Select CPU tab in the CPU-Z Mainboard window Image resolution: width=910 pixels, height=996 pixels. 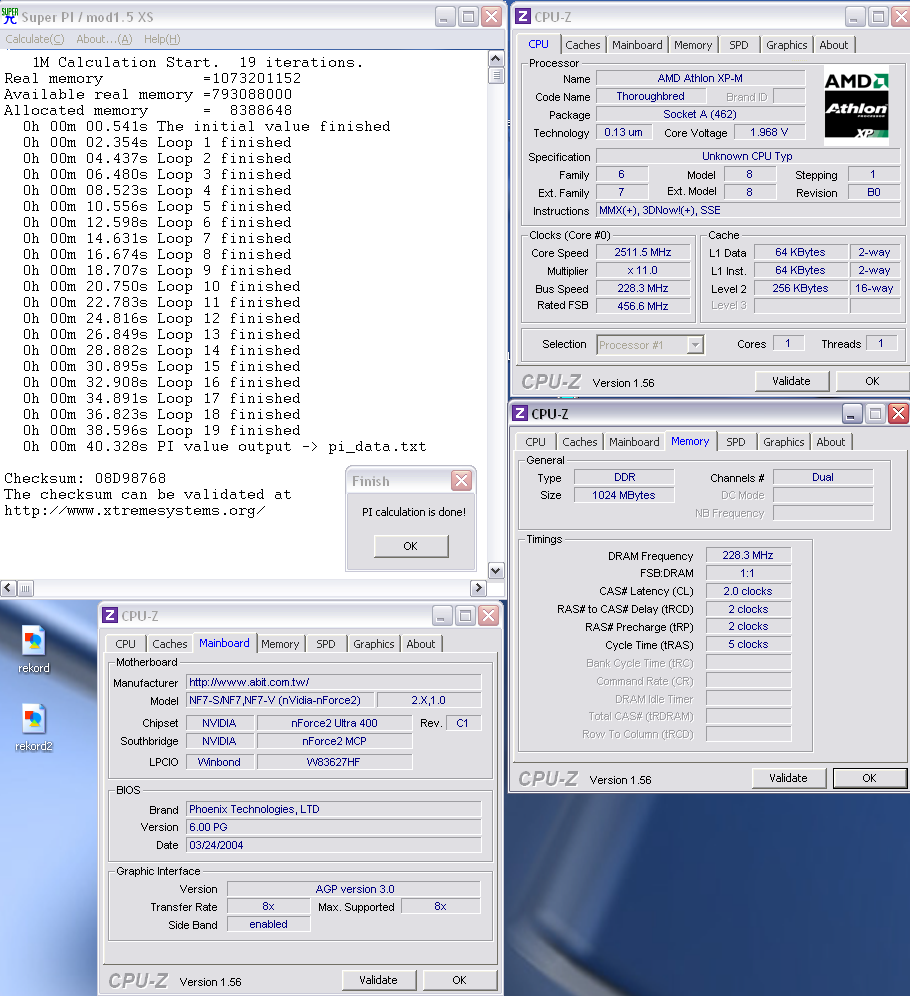click(125, 644)
